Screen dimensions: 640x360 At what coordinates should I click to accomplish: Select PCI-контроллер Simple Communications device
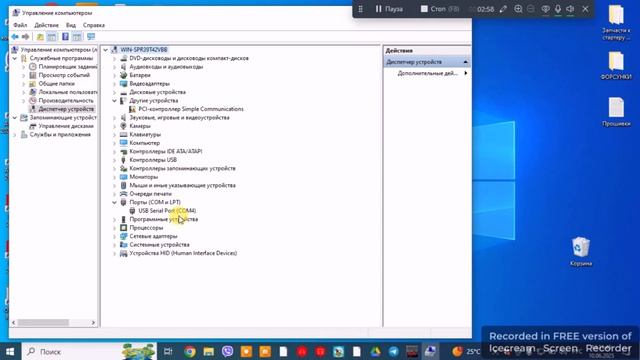(x=191, y=109)
